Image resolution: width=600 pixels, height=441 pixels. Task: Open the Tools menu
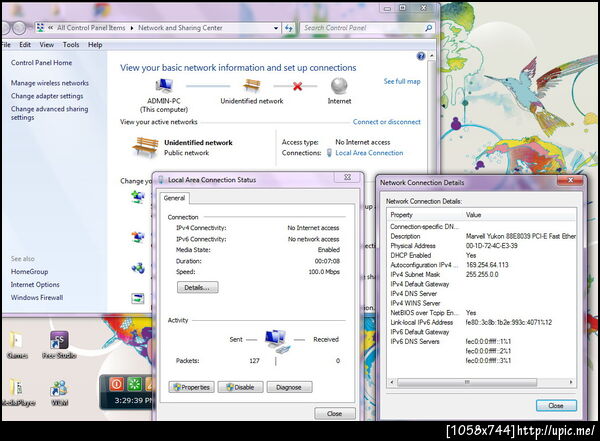tap(71, 45)
